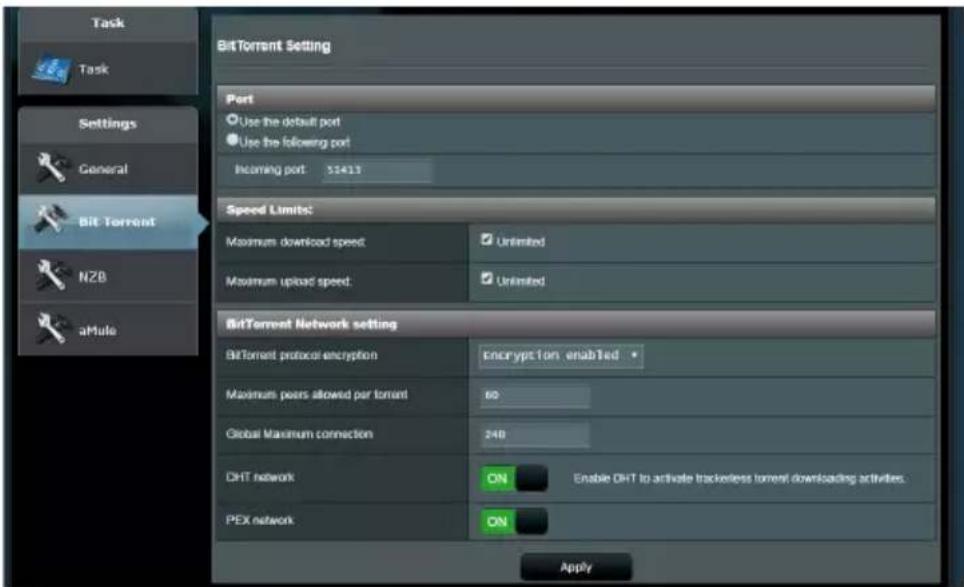
Task: Toggle Unlimited for maximum upload speed
Action: pos(486,279)
